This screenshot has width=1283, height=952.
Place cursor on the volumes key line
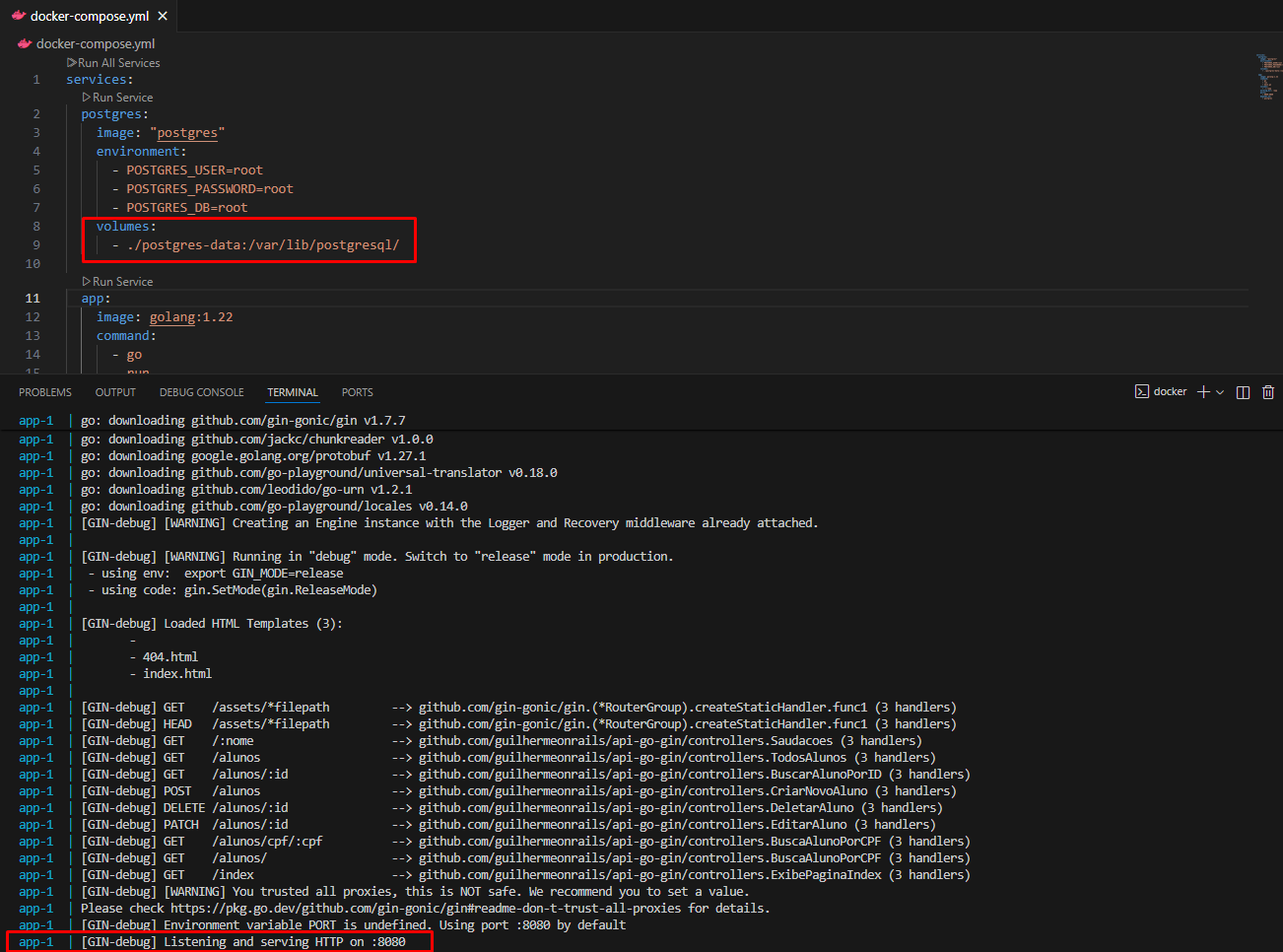coord(125,227)
